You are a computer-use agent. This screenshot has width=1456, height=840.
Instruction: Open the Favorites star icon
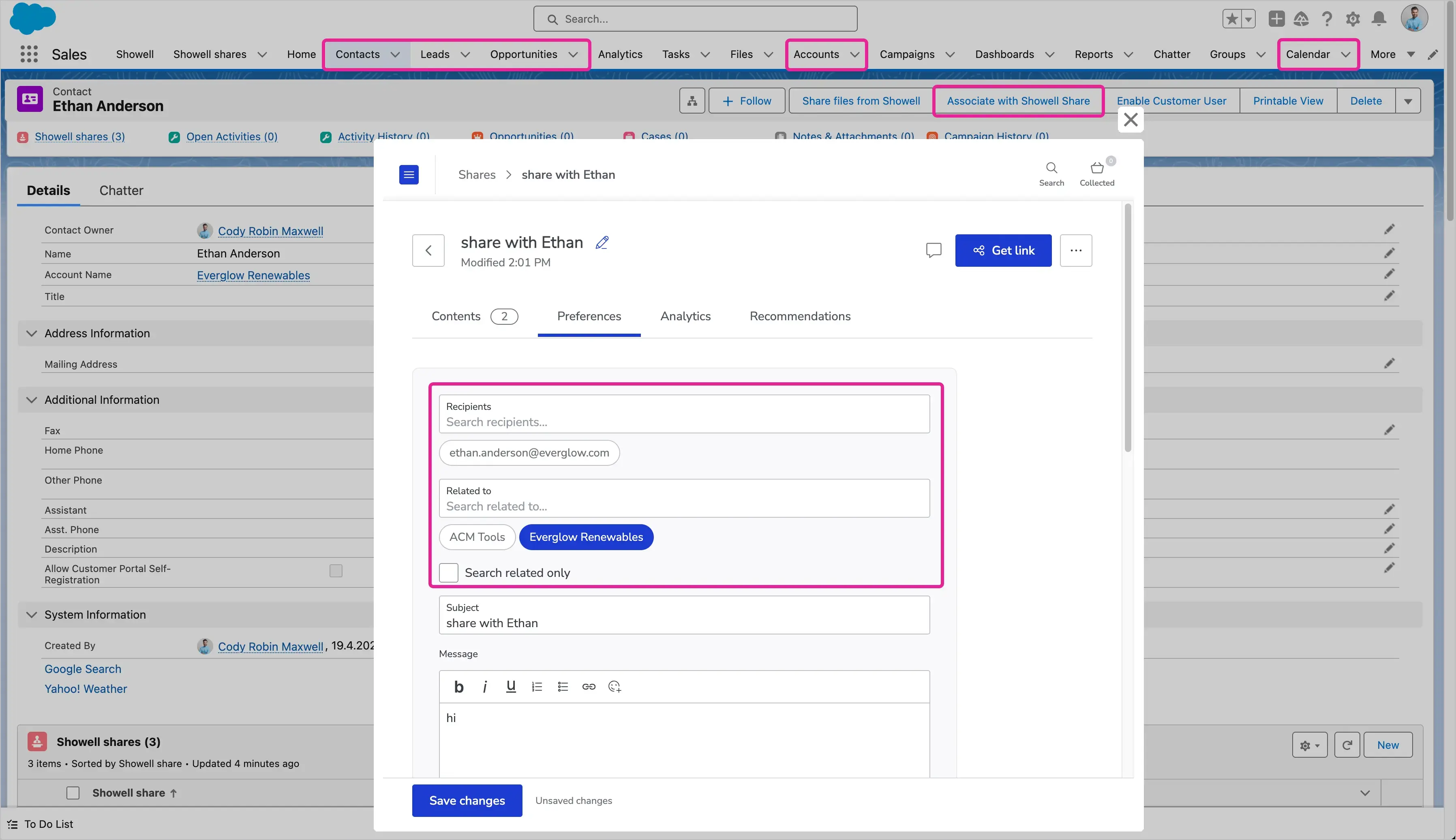[1231, 19]
